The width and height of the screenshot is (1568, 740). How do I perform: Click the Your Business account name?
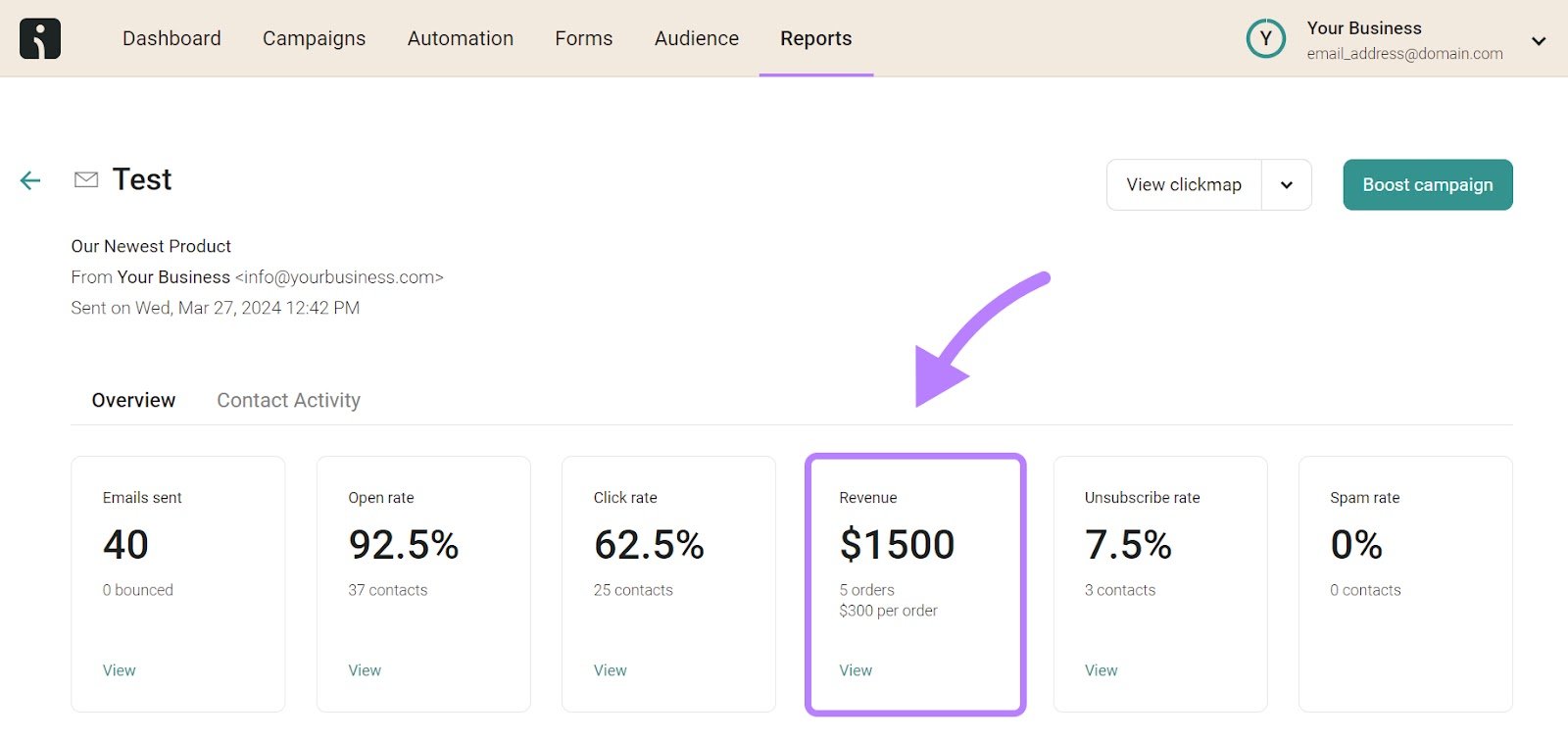tap(1364, 28)
